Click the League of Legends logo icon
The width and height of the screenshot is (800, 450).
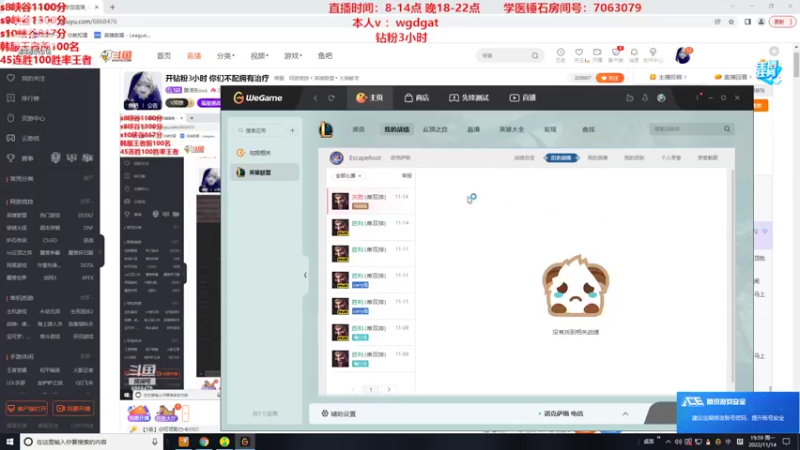tap(326, 130)
